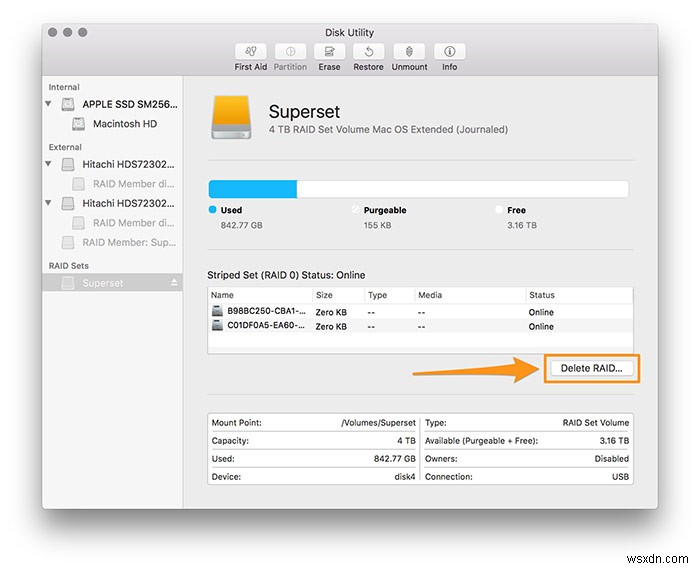The height and width of the screenshot is (569, 700).
Task: Click the Superset volume title
Action: [304, 112]
